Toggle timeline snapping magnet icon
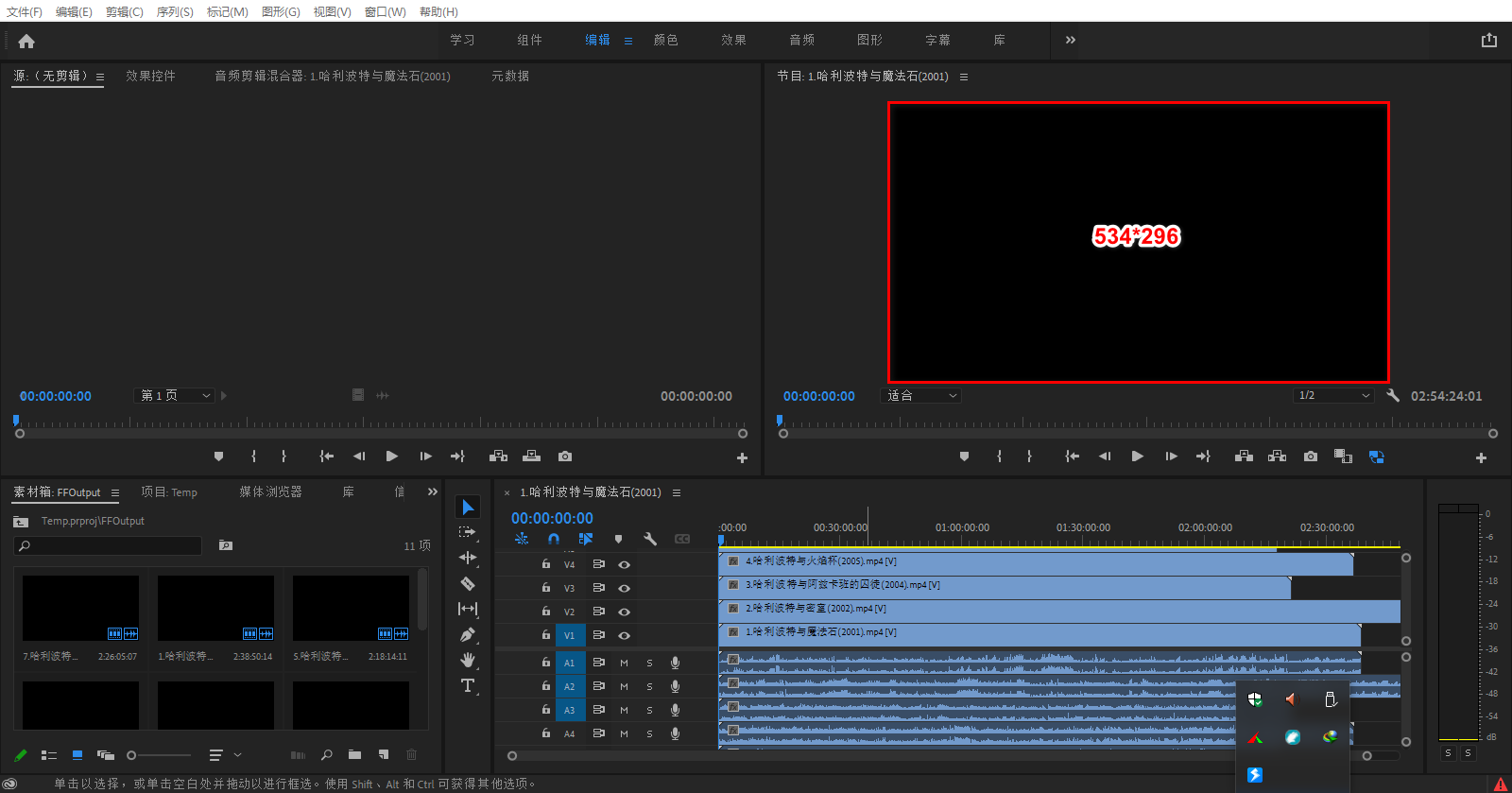The height and width of the screenshot is (793, 1512). [554, 539]
